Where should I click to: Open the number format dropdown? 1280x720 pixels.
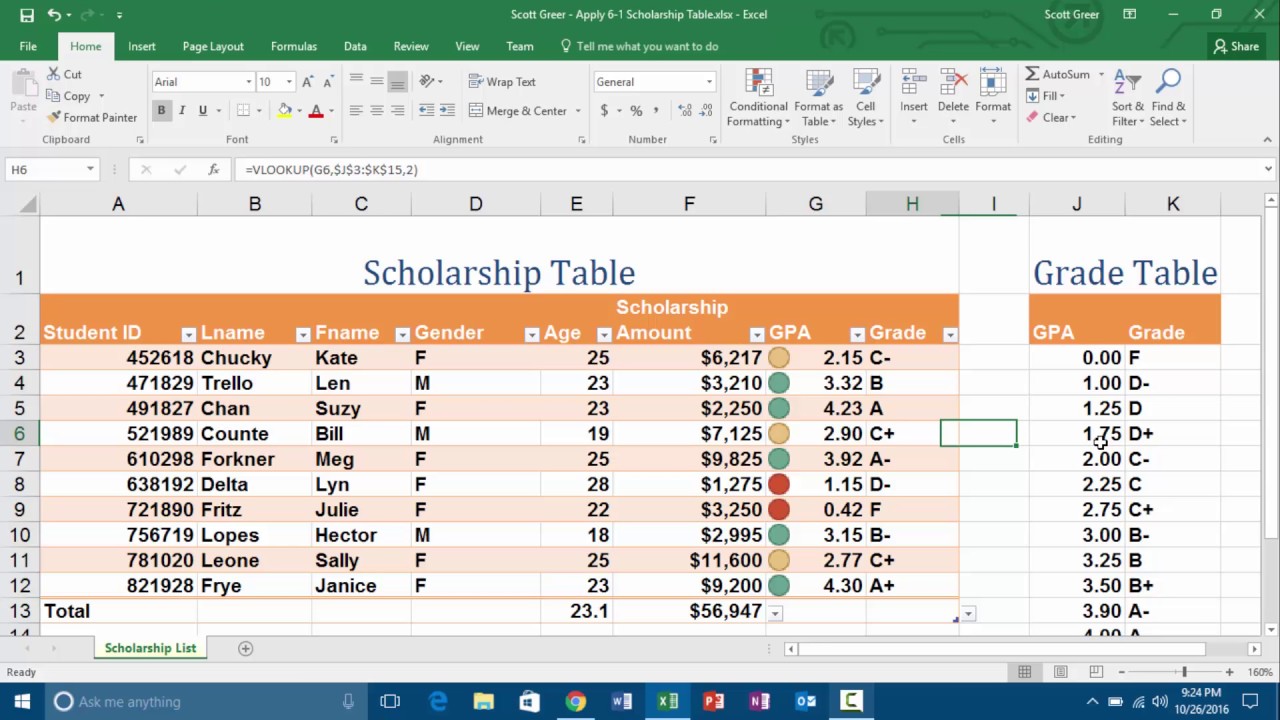(709, 82)
